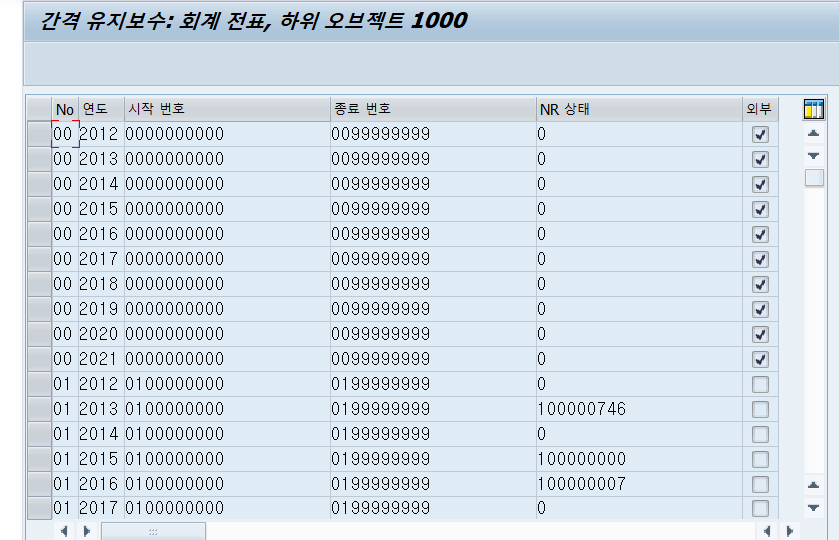The height and width of the screenshot is (540, 839).
Task: Uncheck 외부 checkbox for 00 2014
Action: tap(760, 185)
